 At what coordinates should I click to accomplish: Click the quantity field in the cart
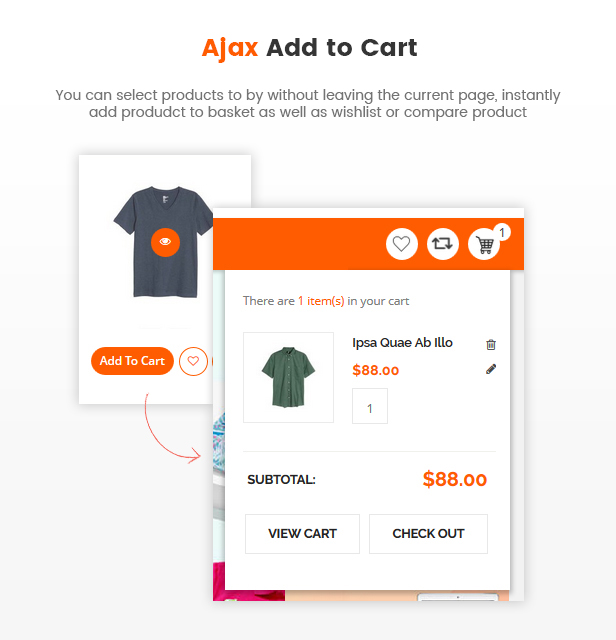370,407
